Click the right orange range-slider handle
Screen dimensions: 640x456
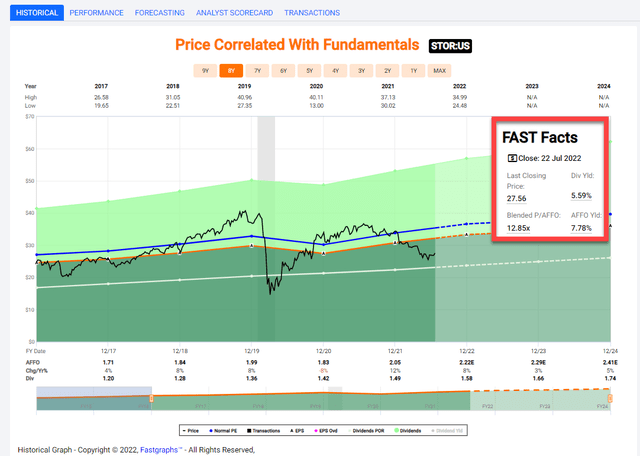(x=610, y=398)
